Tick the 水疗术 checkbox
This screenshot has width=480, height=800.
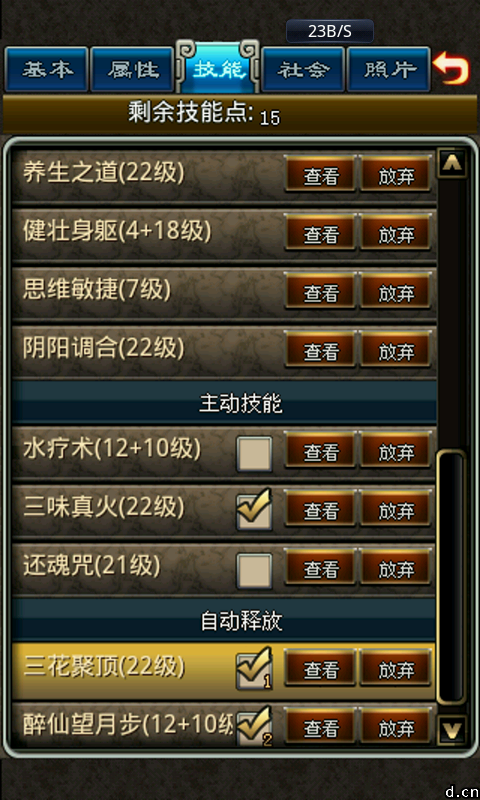pyautogui.click(x=255, y=453)
